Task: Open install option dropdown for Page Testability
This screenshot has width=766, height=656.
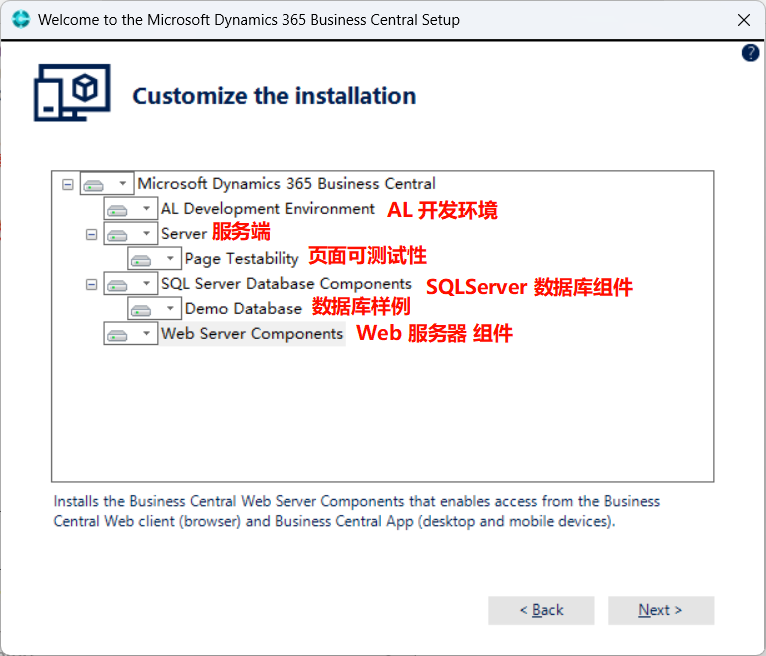Action: tap(154, 258)
